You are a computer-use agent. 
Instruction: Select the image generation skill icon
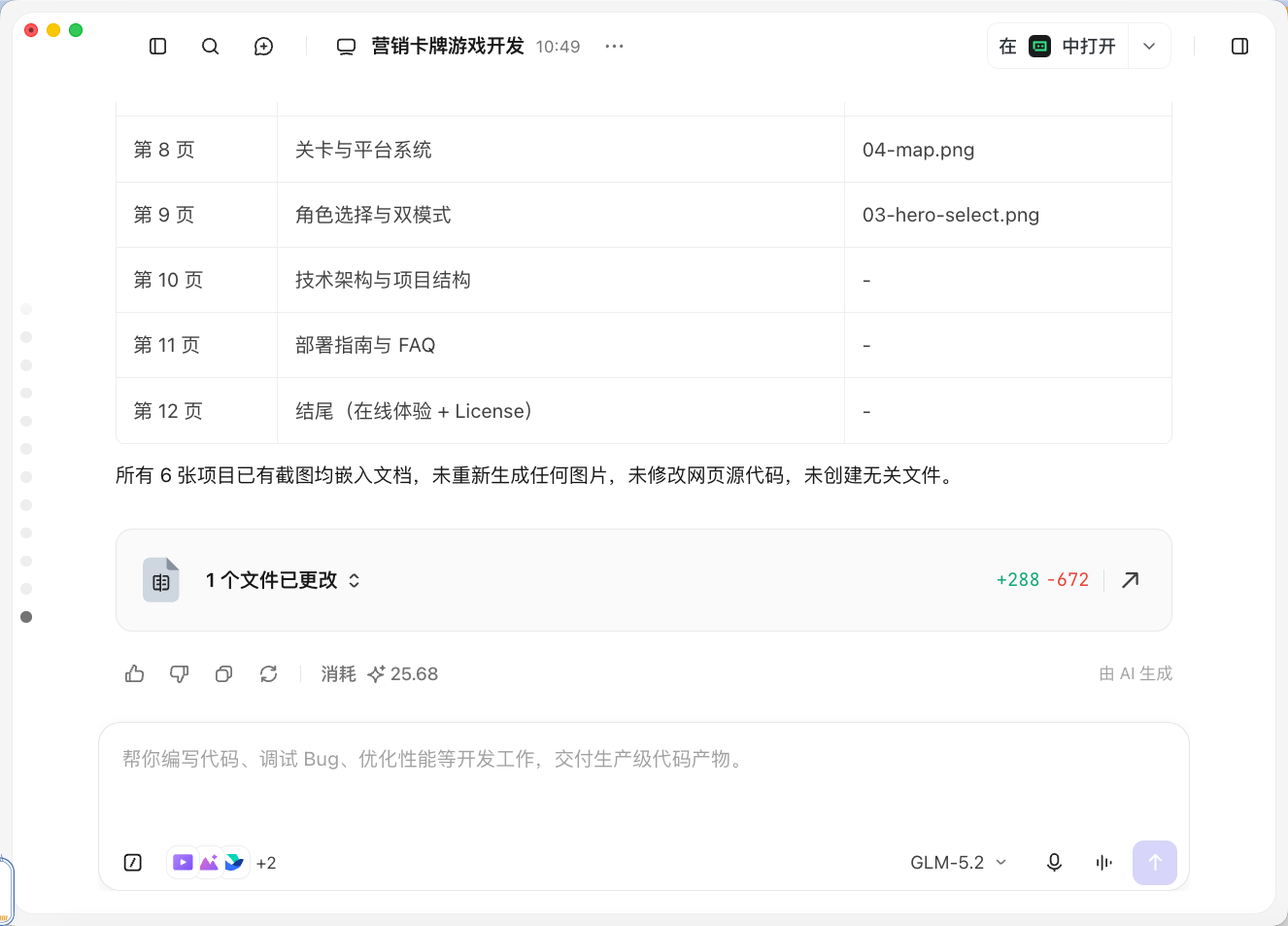tap(209, 862)
